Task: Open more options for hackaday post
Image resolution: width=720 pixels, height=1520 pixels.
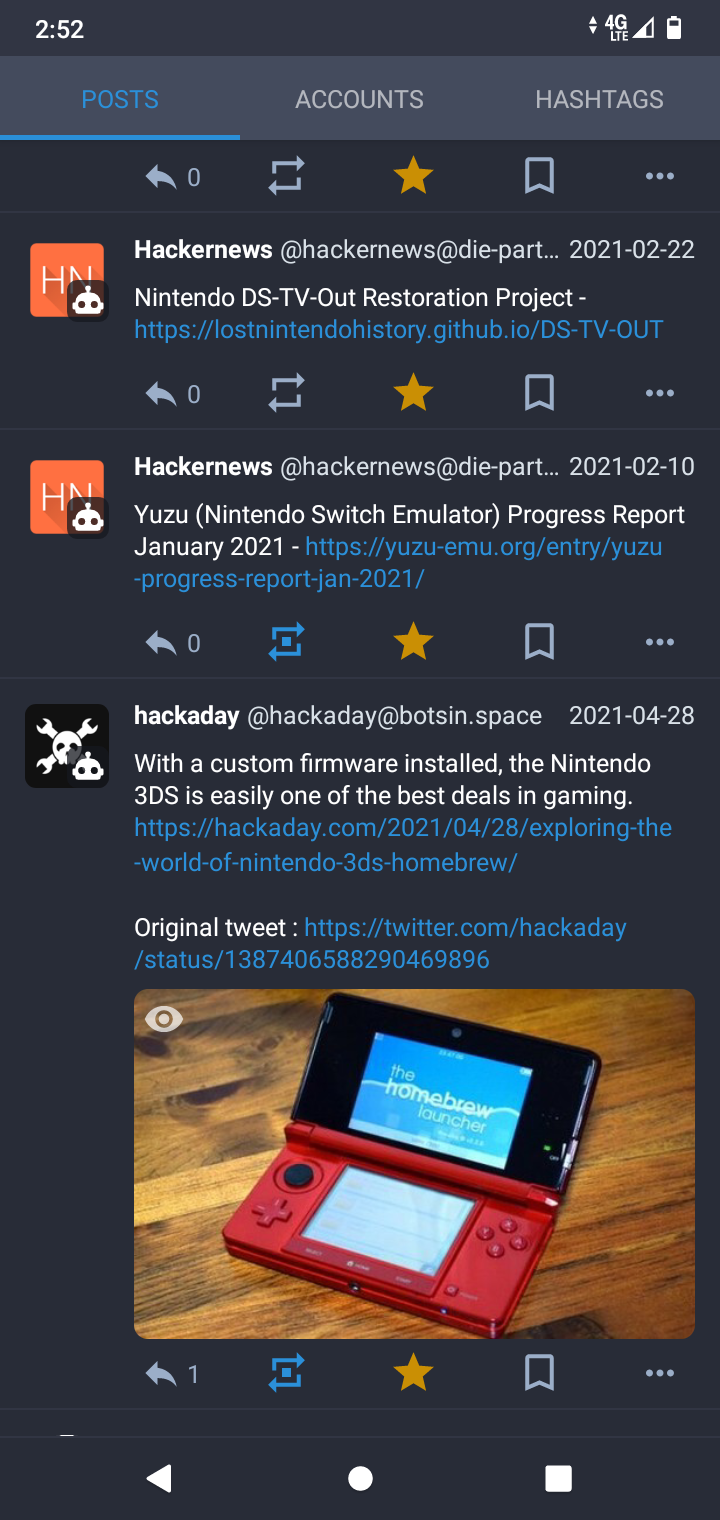Action: 659,1374
